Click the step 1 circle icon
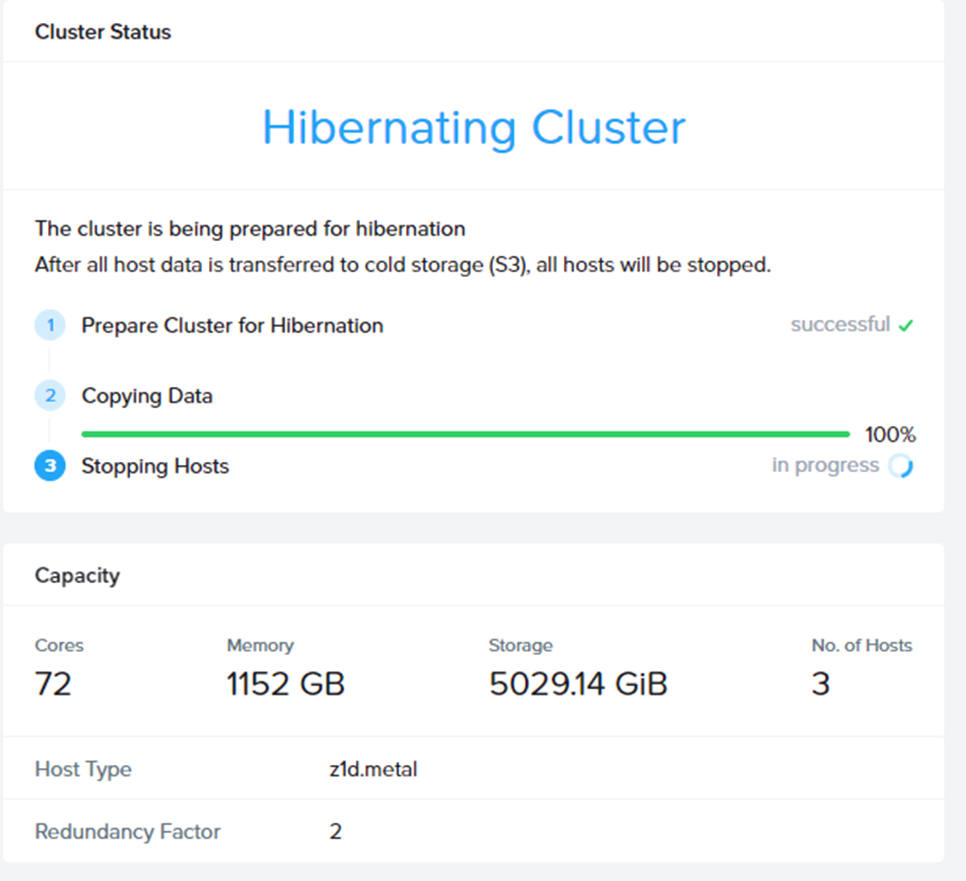 click(x=50, y=326)
